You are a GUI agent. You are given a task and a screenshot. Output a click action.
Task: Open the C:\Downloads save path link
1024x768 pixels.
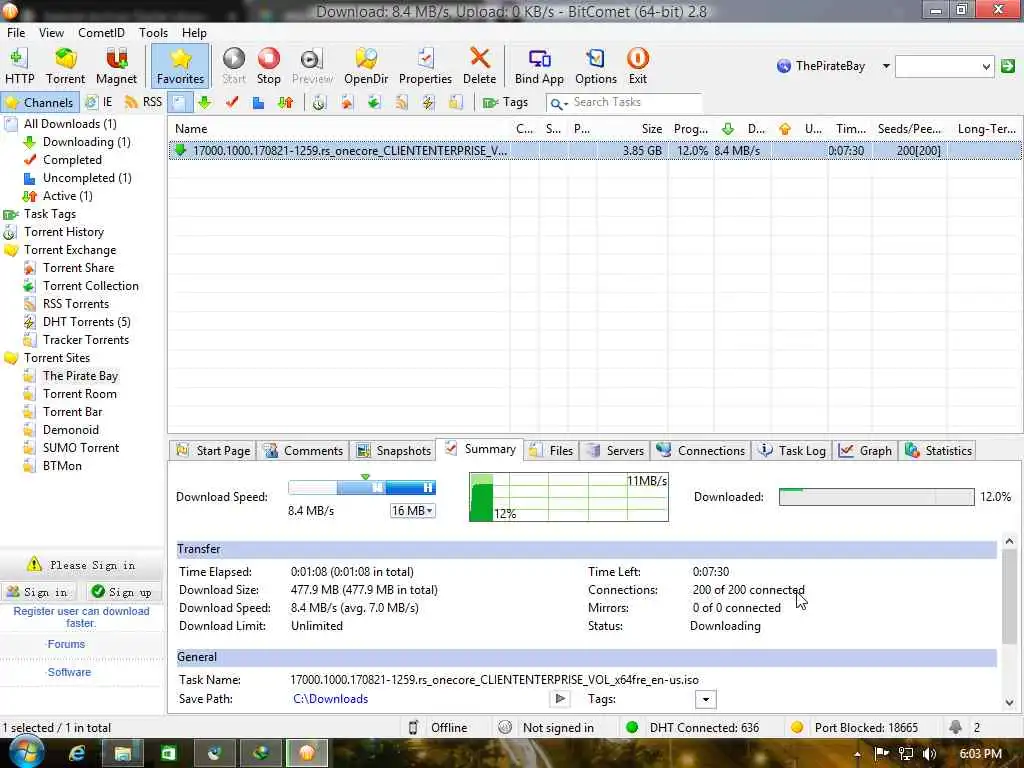pos(330,699)
